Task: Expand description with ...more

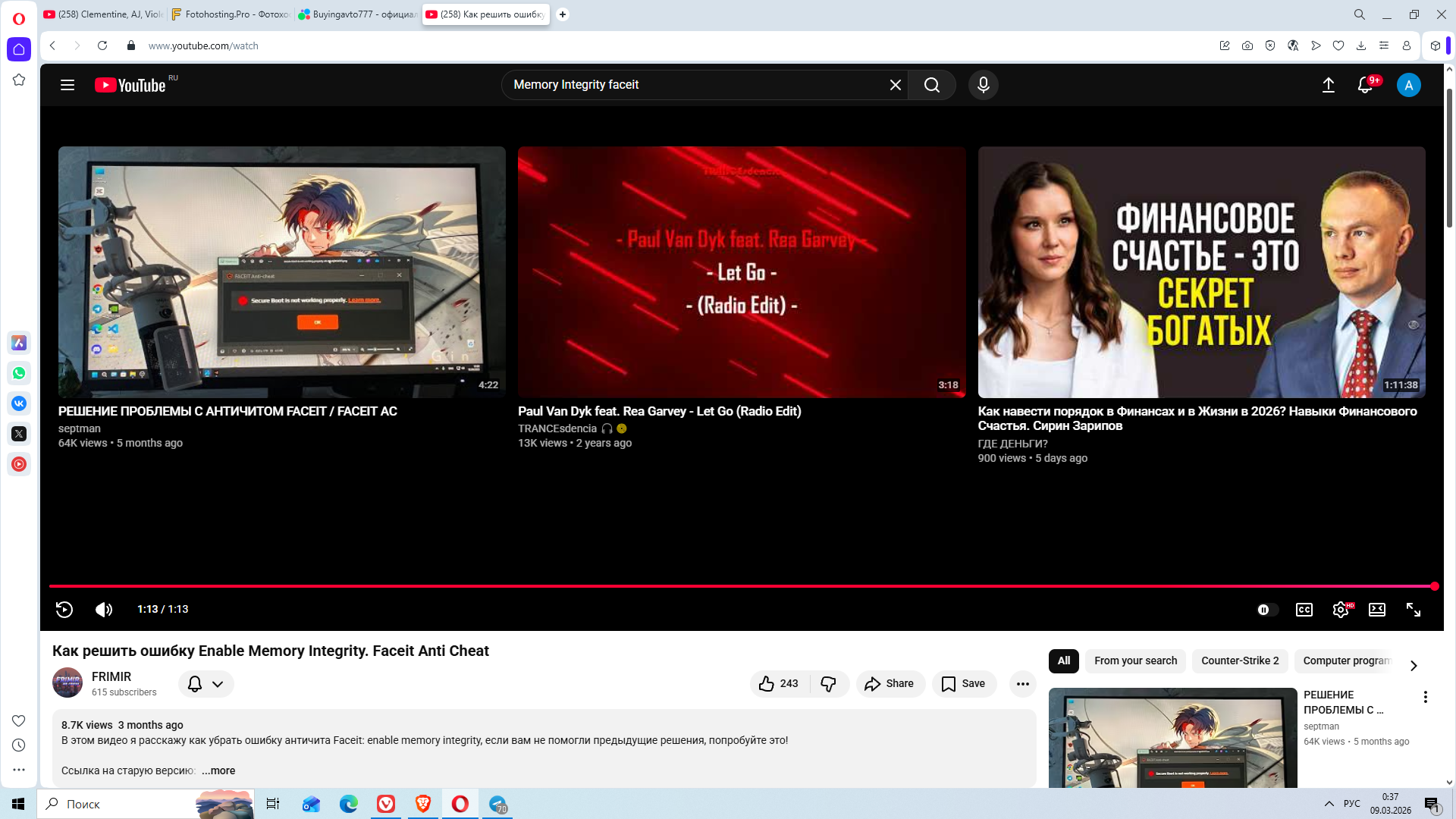Action: pyautogui.click(x=218, y=770)
